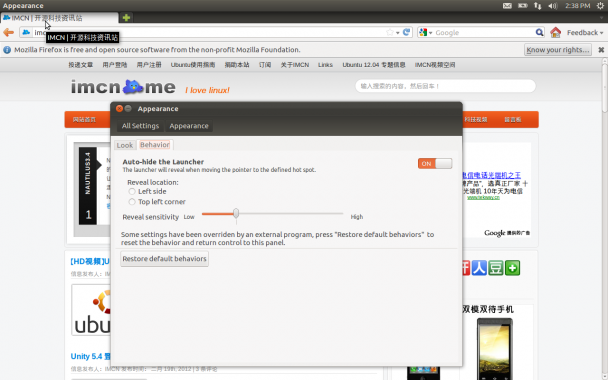Click the IMCN browser tab
Screen dimensions: 608x380
[59, 18]
